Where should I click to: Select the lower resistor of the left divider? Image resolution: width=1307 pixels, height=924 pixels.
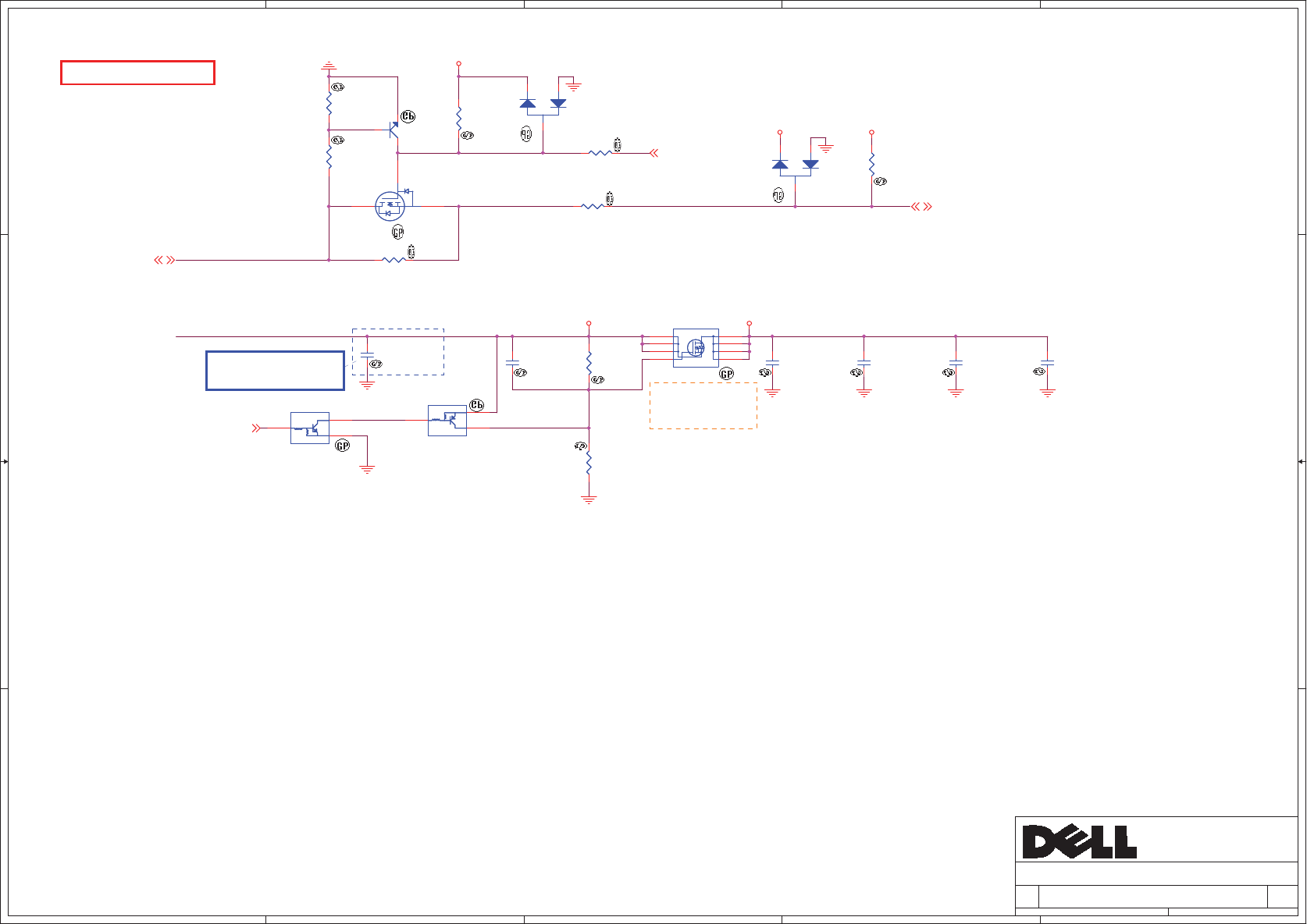pos(329,158)
